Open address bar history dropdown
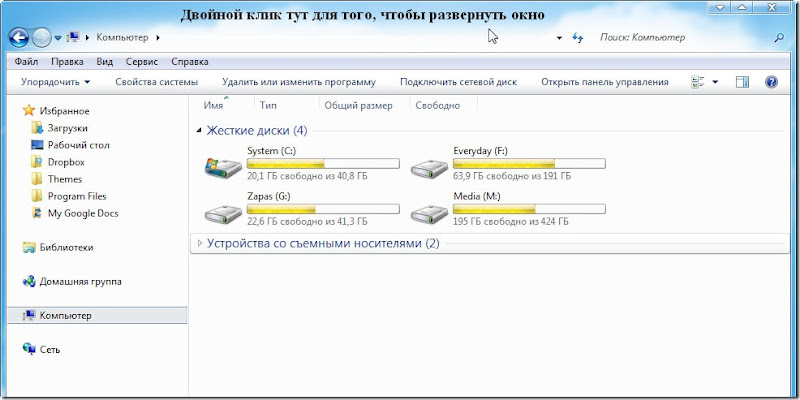 (559, 38)
